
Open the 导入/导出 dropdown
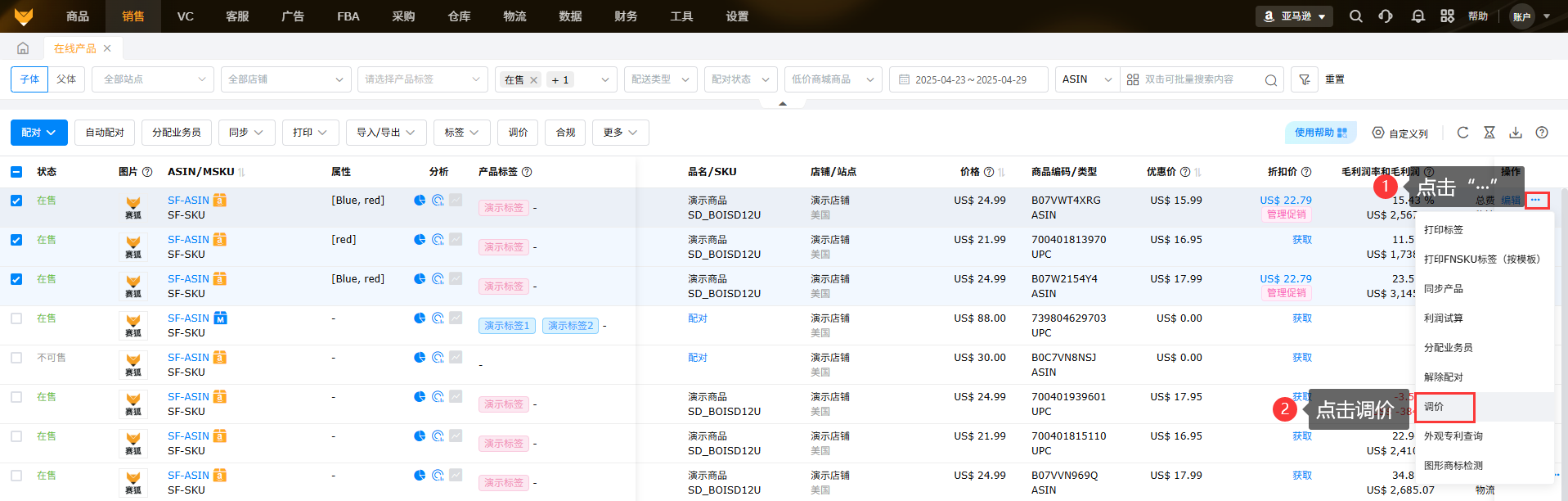(385, 133)
